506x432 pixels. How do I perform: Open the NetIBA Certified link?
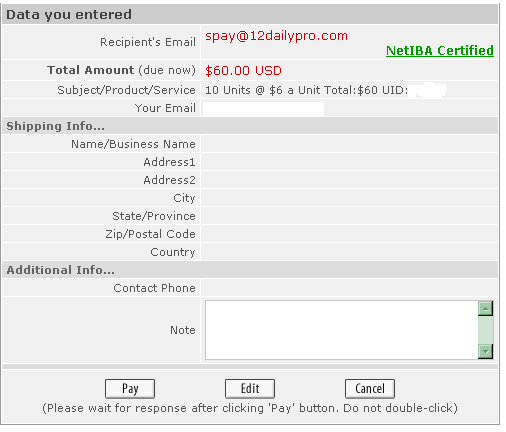coord(440,51)
